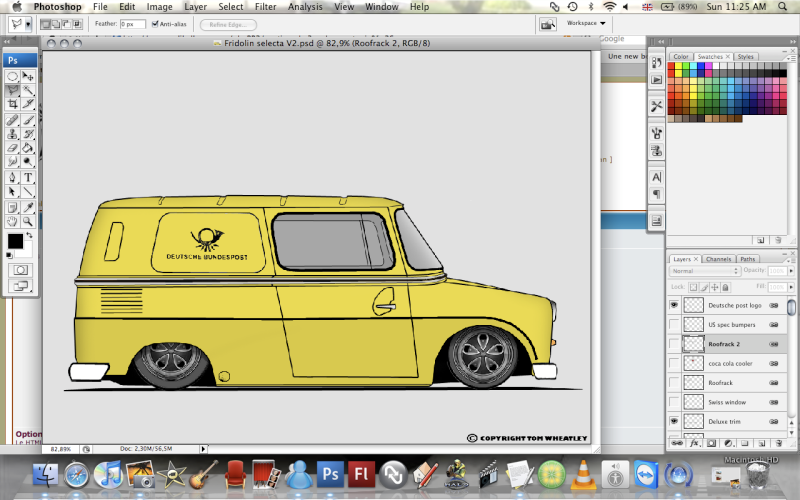Reset default foreground and background colors
The image size is (800, 500).
tap(9, 255)
